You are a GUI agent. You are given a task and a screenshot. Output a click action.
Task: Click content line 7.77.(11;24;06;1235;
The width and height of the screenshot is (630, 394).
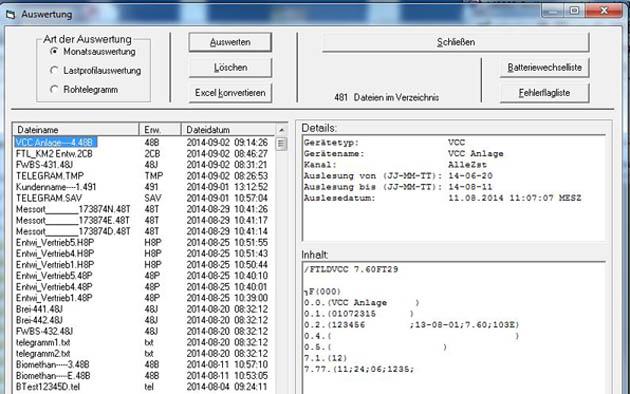[359, 369]
